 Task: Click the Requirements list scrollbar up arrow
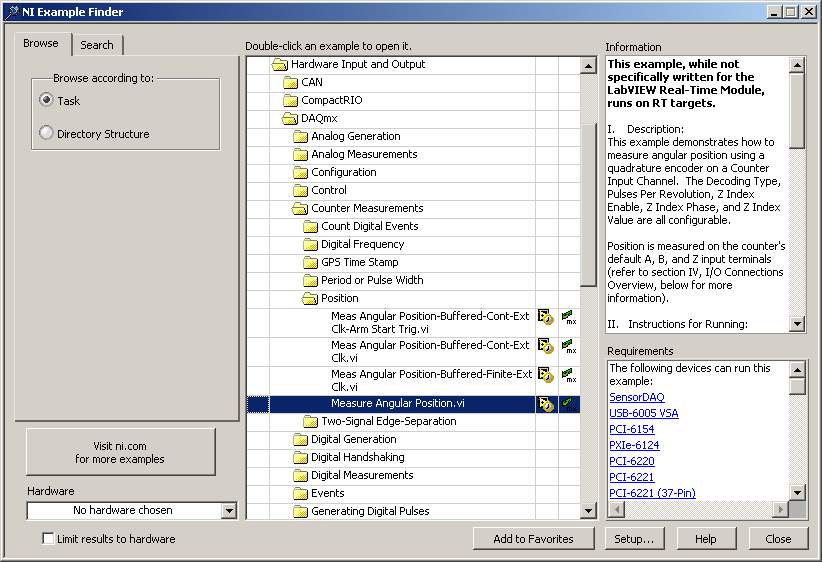pos(797,370)
